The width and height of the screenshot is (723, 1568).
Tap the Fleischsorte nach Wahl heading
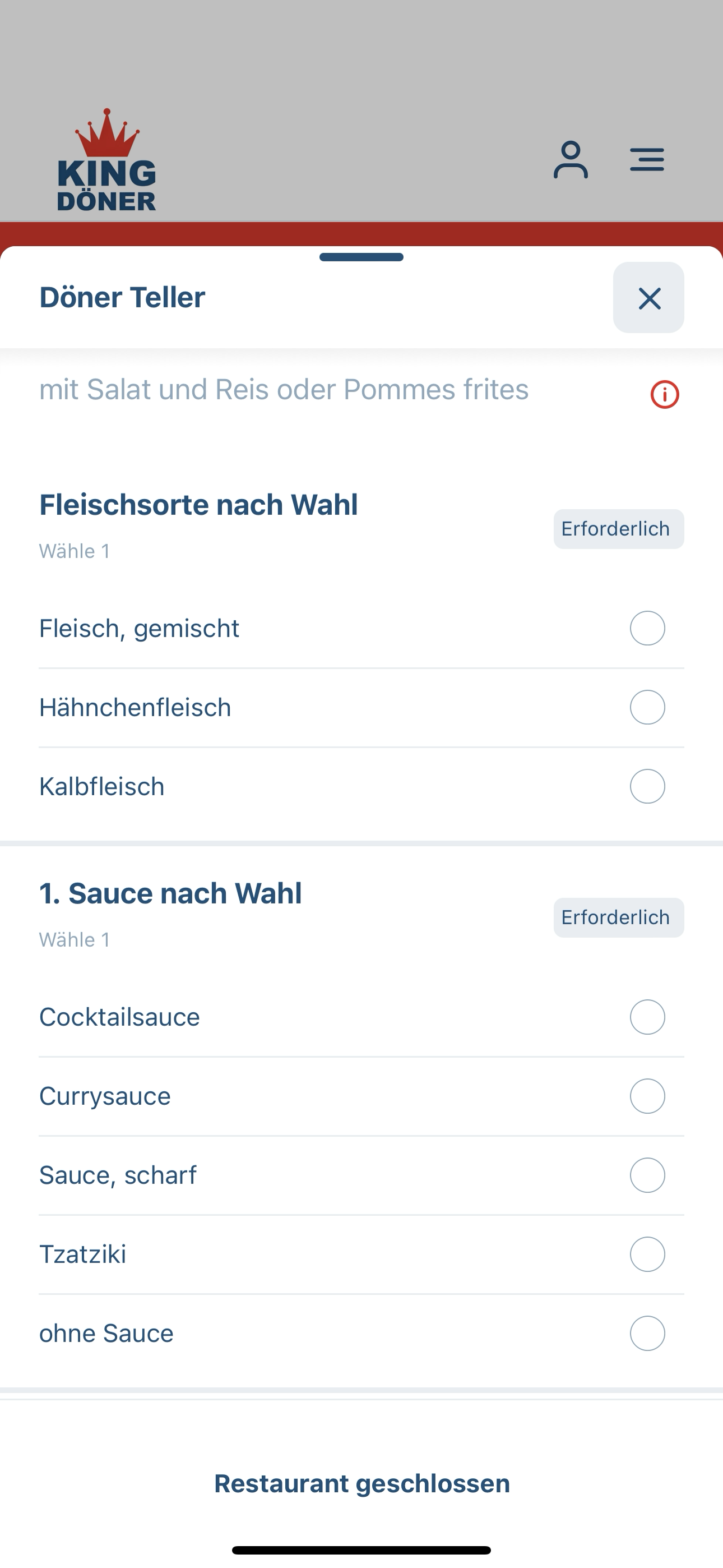pos(198,505)
